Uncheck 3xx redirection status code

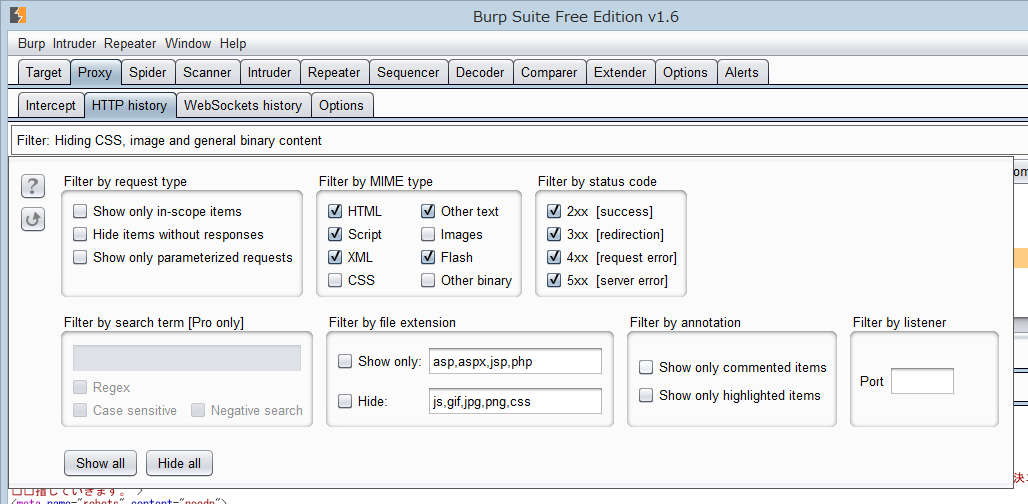[554, 235]
